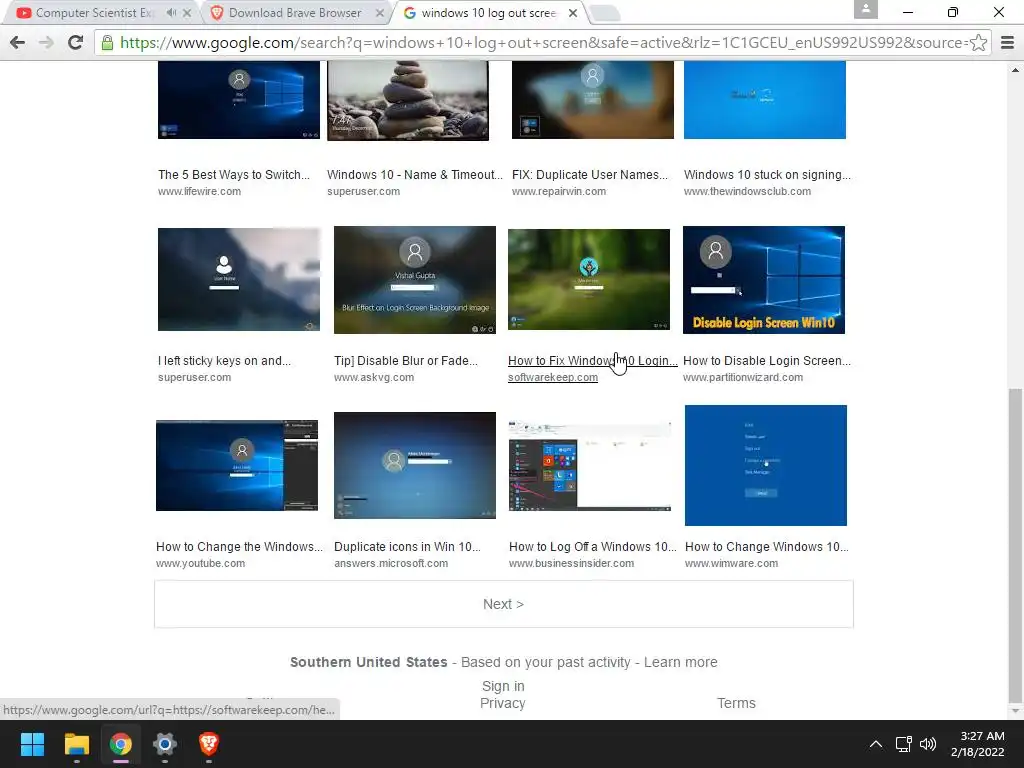Go back using the browser back arrow

[x=18, y=42]
